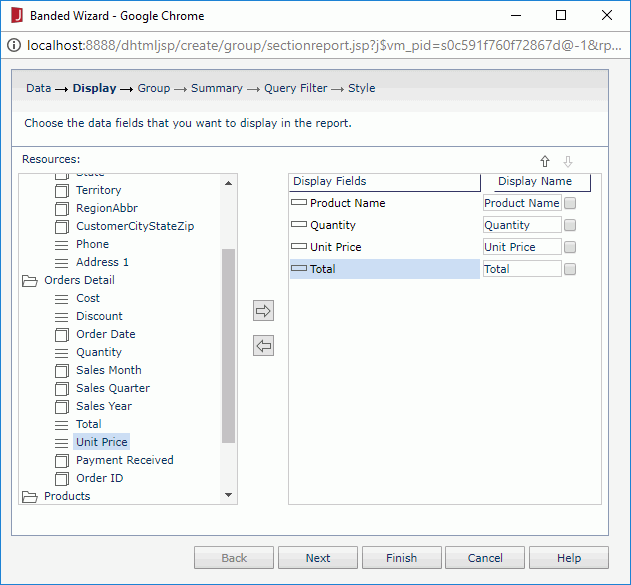Go to the Data wizard step
Screen dimensions: 631x585
tap(39, 88)
